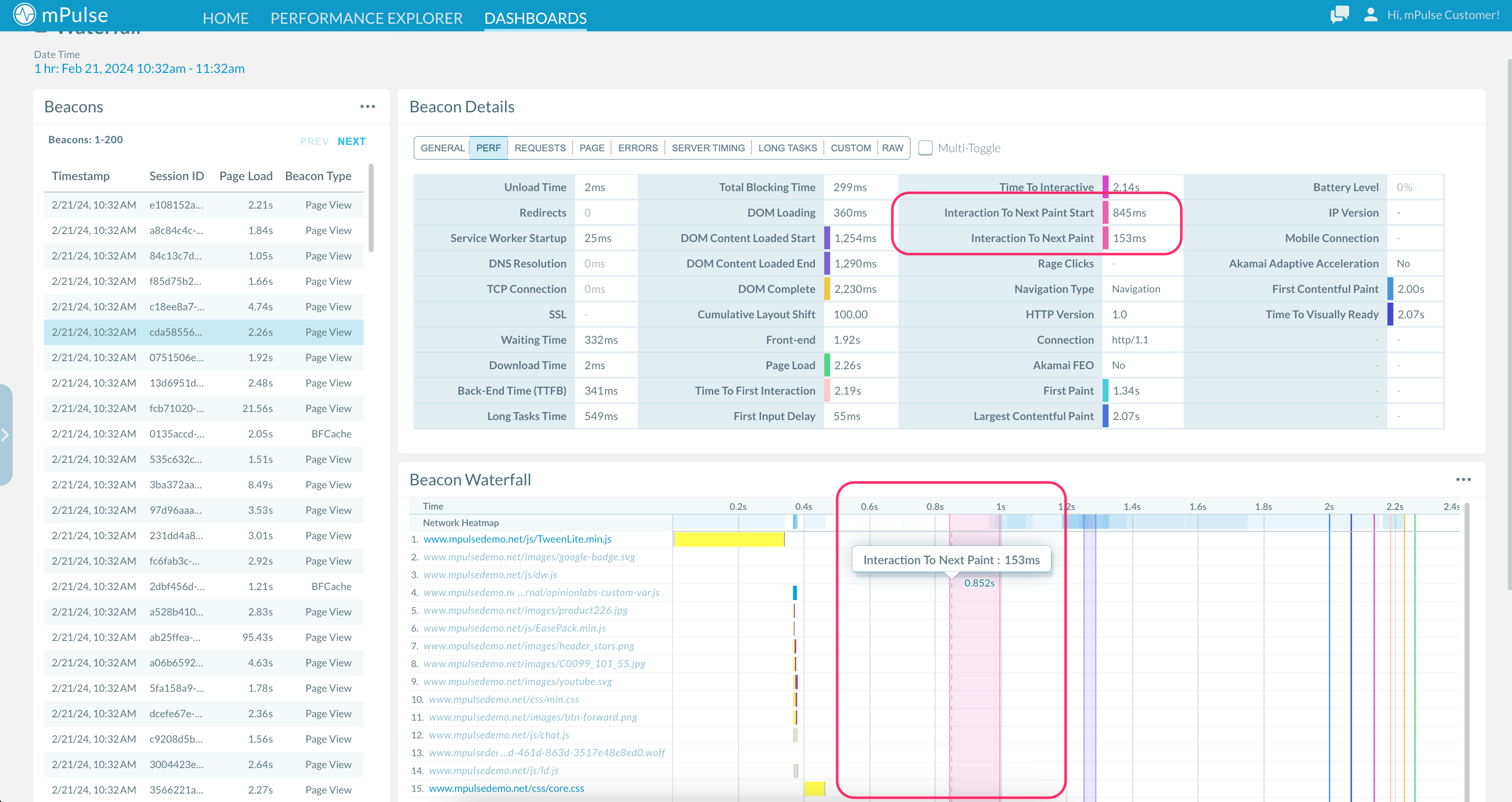Screen dimensions: 1512x802
Task: Open the chat feedback icon in top bar
Action: click(1340, 15)
